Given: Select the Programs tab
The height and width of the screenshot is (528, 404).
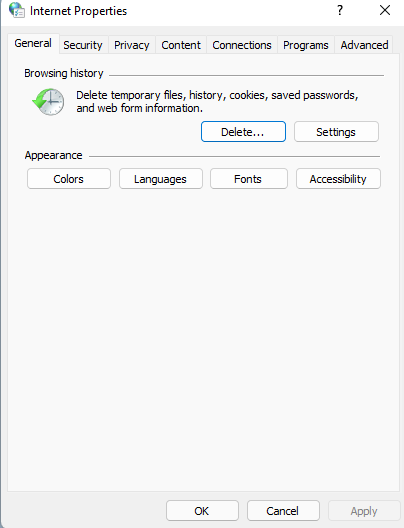Looking at the screenshot, I should click(306, 45).
